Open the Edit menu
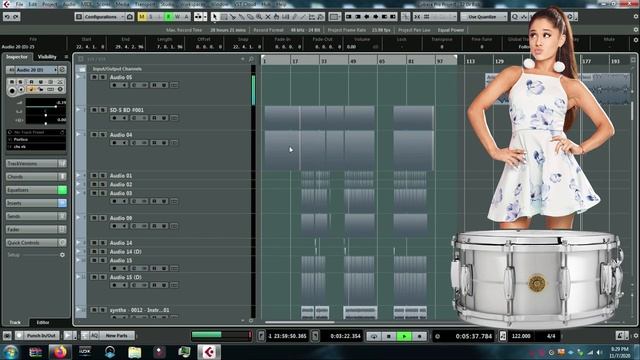Image resolution: width=640 pixels, height=360 pixels. coord(33,4)
